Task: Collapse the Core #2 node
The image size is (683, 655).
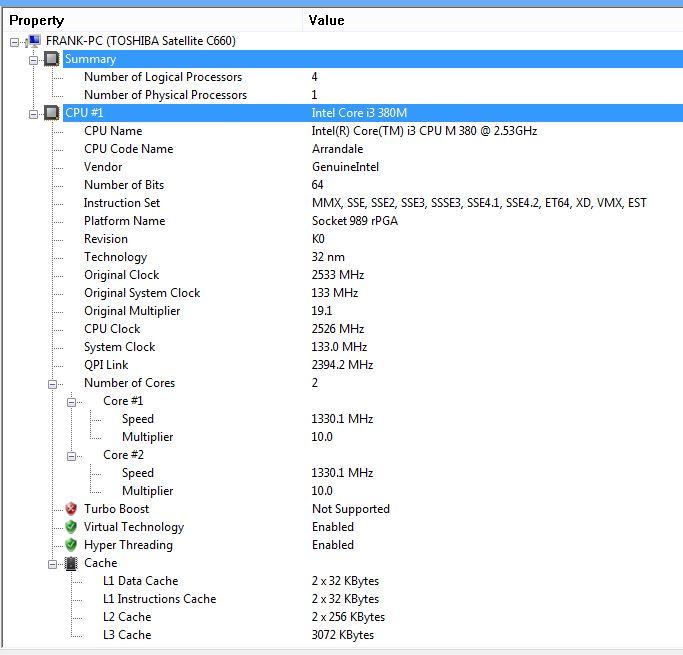Action: click(71, 456)
